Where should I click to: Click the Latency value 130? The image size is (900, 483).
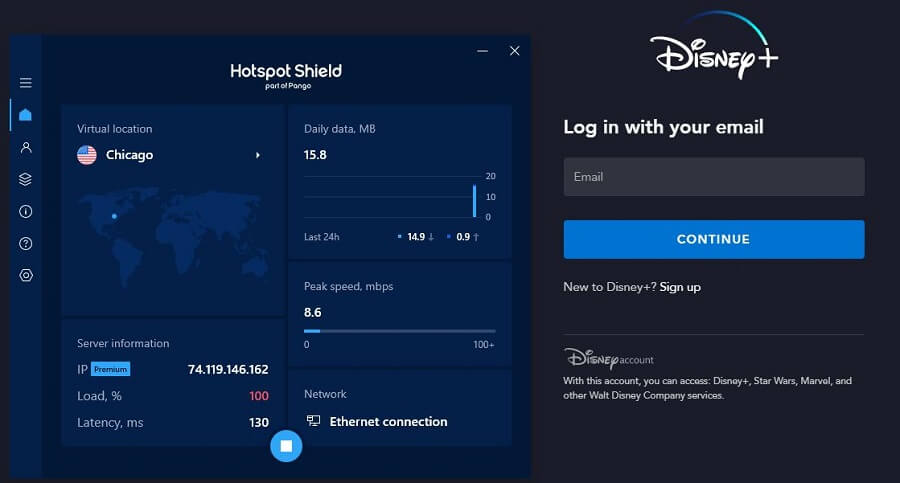pyautogui.click(x=259, y=423)
